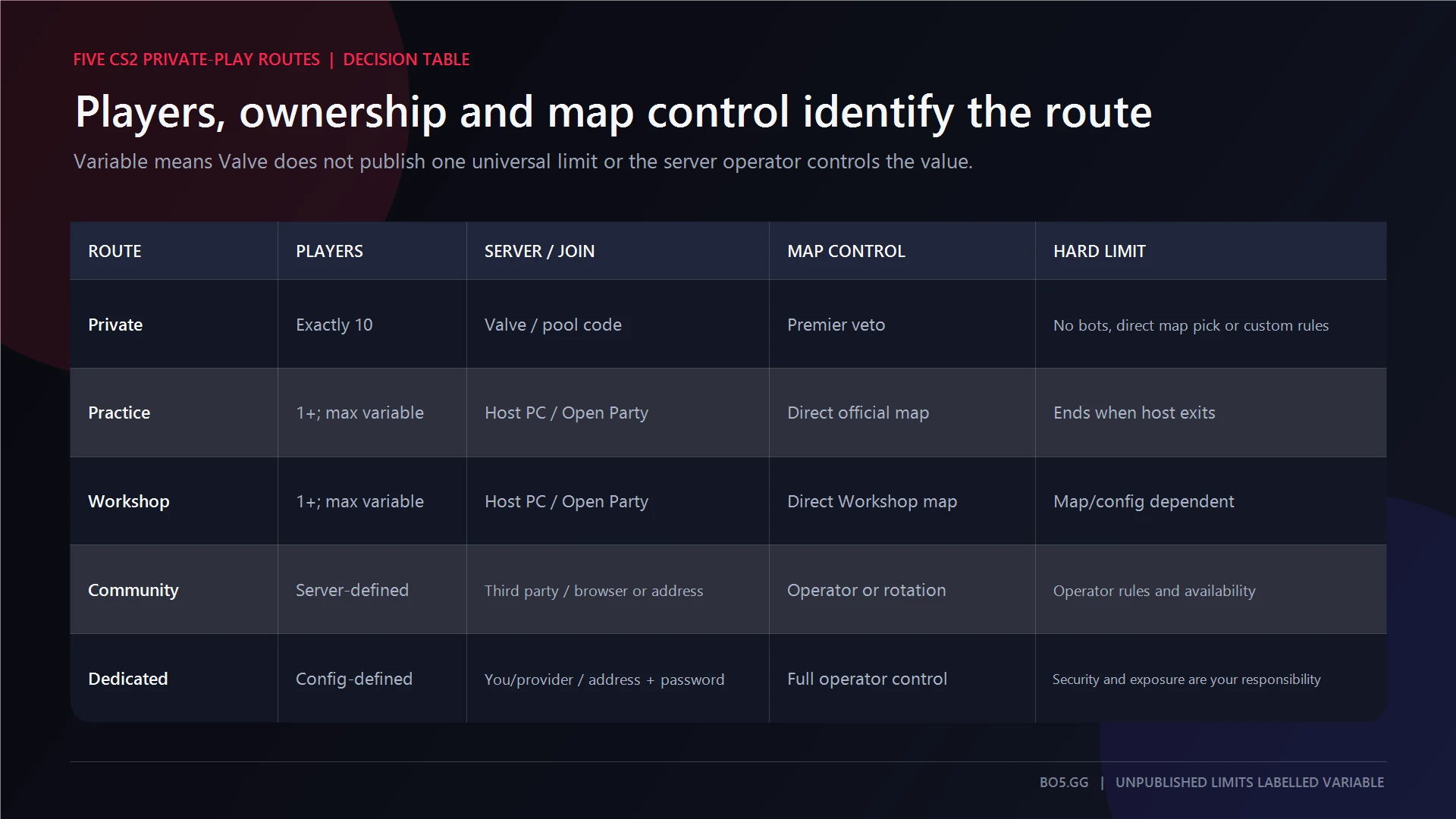Click the 'BO5.GG' footer text
Screen dimensions: 1456x819
click(1063, 782)
